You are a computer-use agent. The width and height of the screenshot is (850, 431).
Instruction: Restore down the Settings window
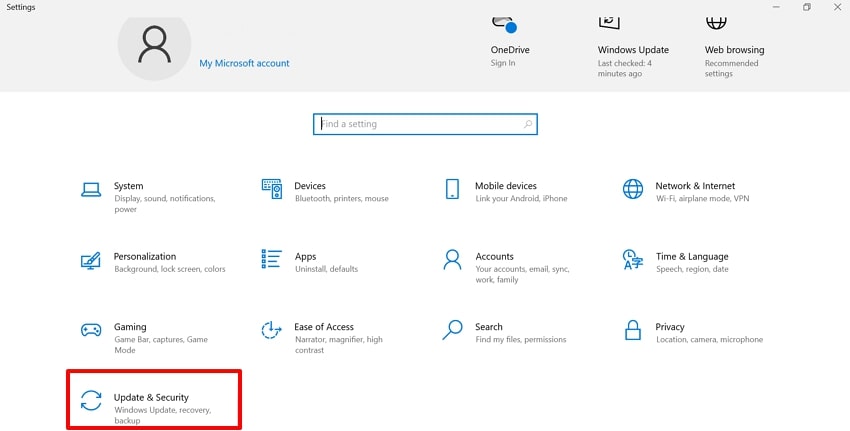(807, 7)
